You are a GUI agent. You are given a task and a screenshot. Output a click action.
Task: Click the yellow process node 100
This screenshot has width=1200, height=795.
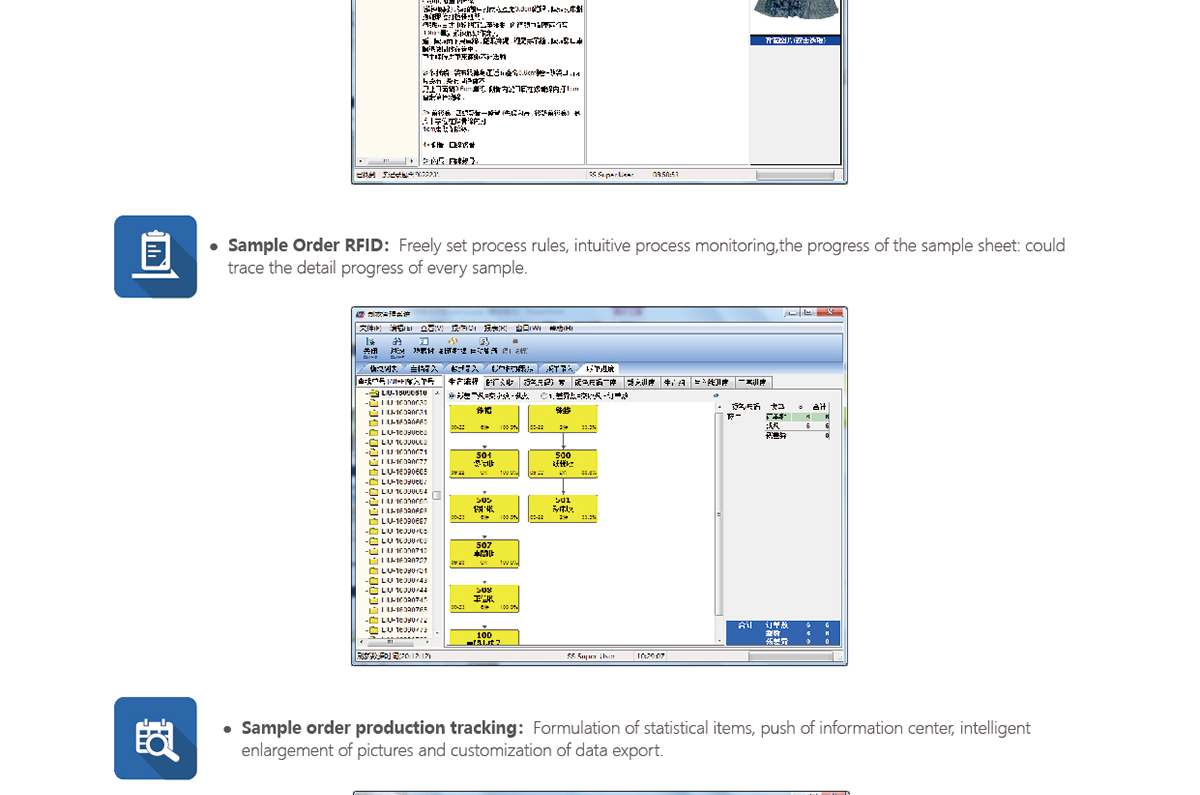[484, 637]
